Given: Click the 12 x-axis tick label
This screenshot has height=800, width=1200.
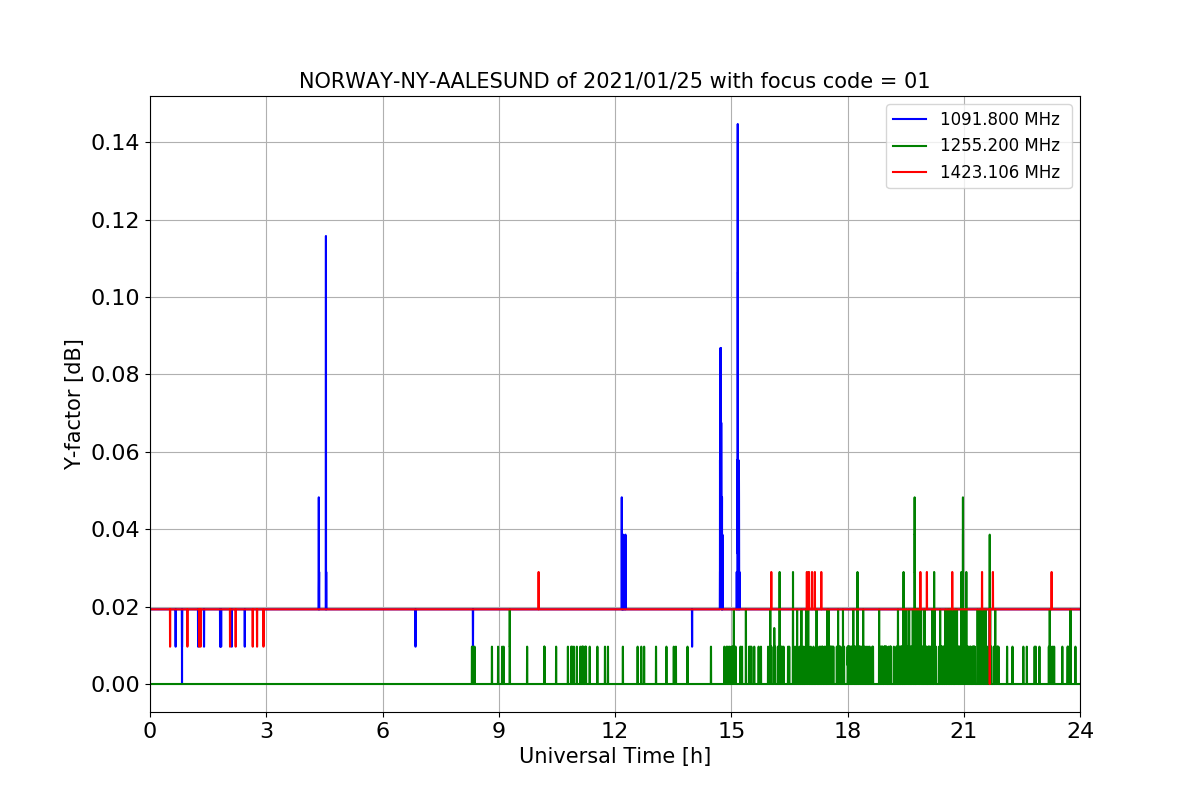Looking at the screenshot, I should tap(615, 731).
